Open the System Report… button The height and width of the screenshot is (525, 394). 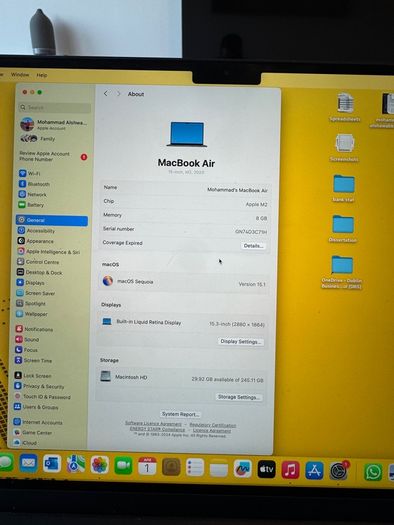[x=180, y=414]
